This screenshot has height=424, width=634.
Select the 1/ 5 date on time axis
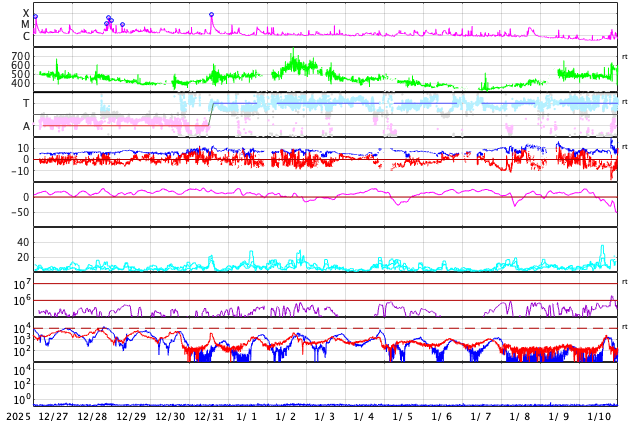(x=403, y=416)
